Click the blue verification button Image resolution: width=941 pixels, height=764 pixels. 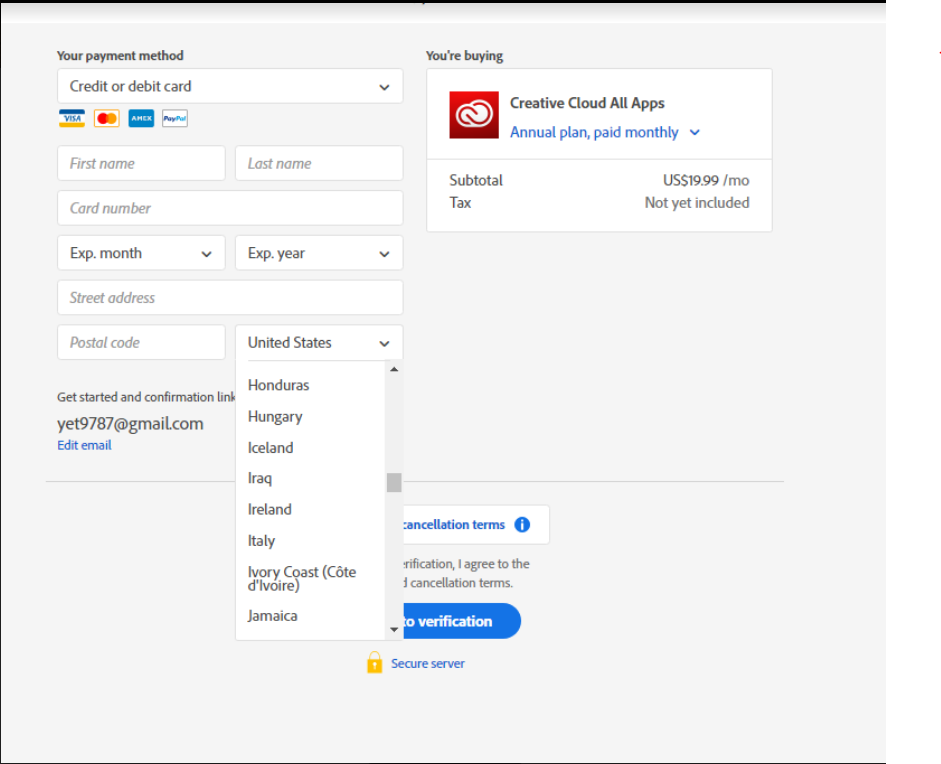point(461,621)
